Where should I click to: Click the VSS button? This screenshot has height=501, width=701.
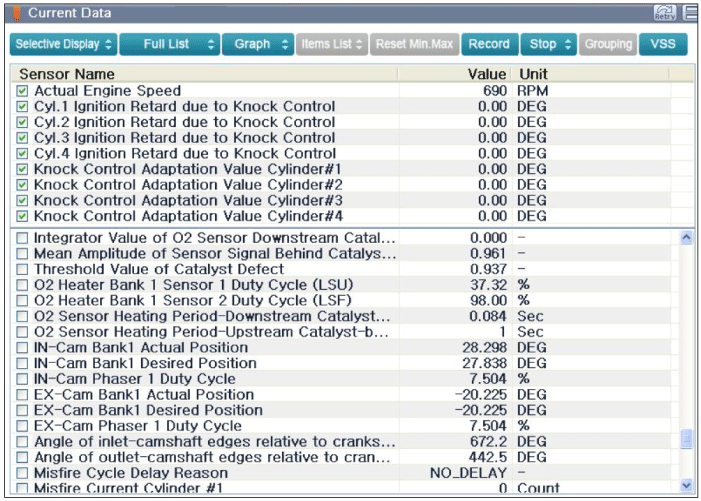[x=663, y=44]
